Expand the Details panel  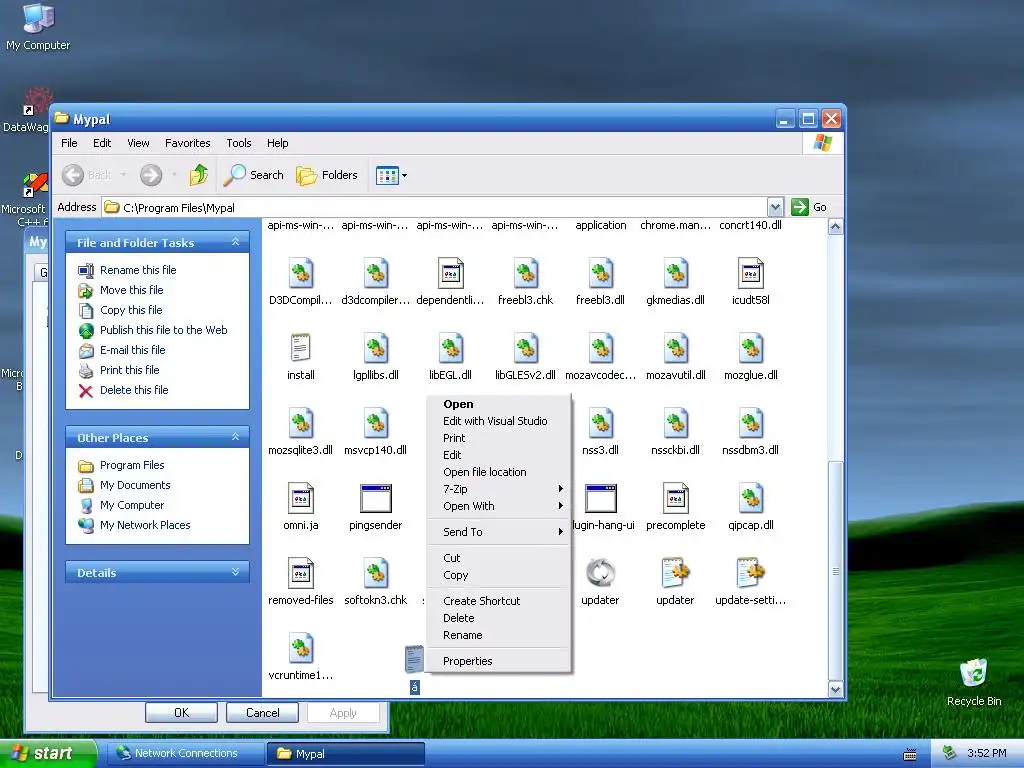tap(236, 572)
